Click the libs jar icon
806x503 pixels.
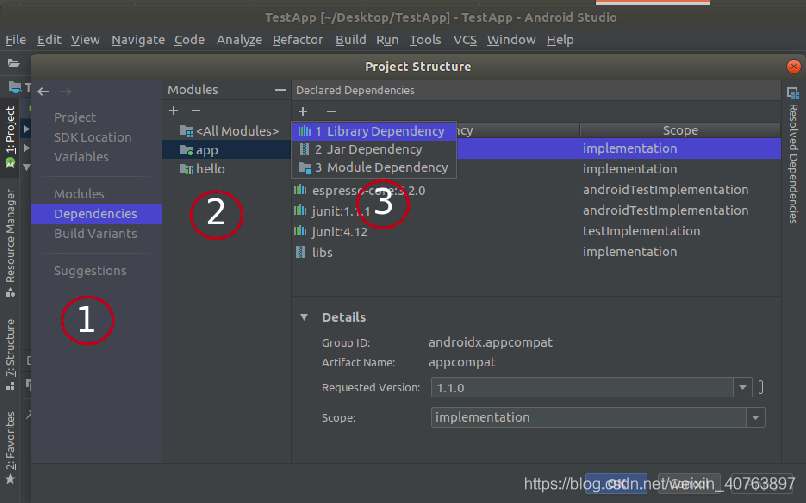click(x=300, y=252)
